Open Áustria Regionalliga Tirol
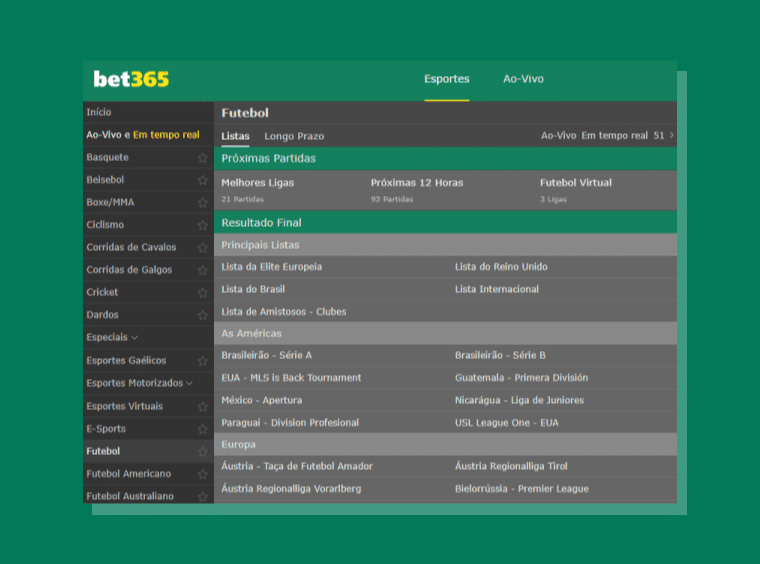This screenshot has height=564, width=760. [511, 466]
